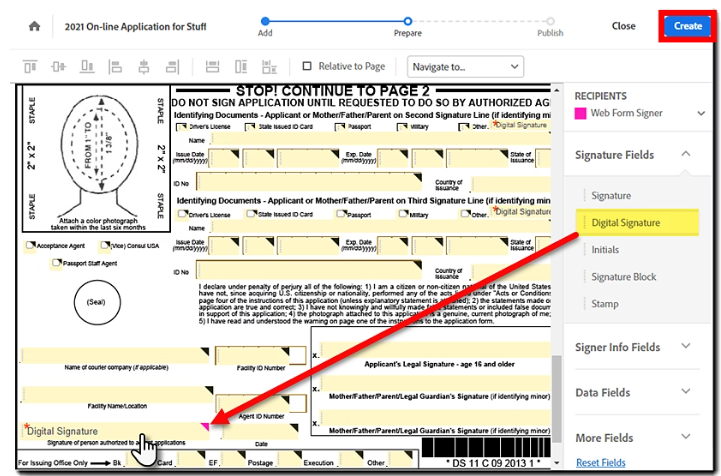The image size is (721, 476).
Task: Collapse the Signature Fields section
Action: [685, 155]
